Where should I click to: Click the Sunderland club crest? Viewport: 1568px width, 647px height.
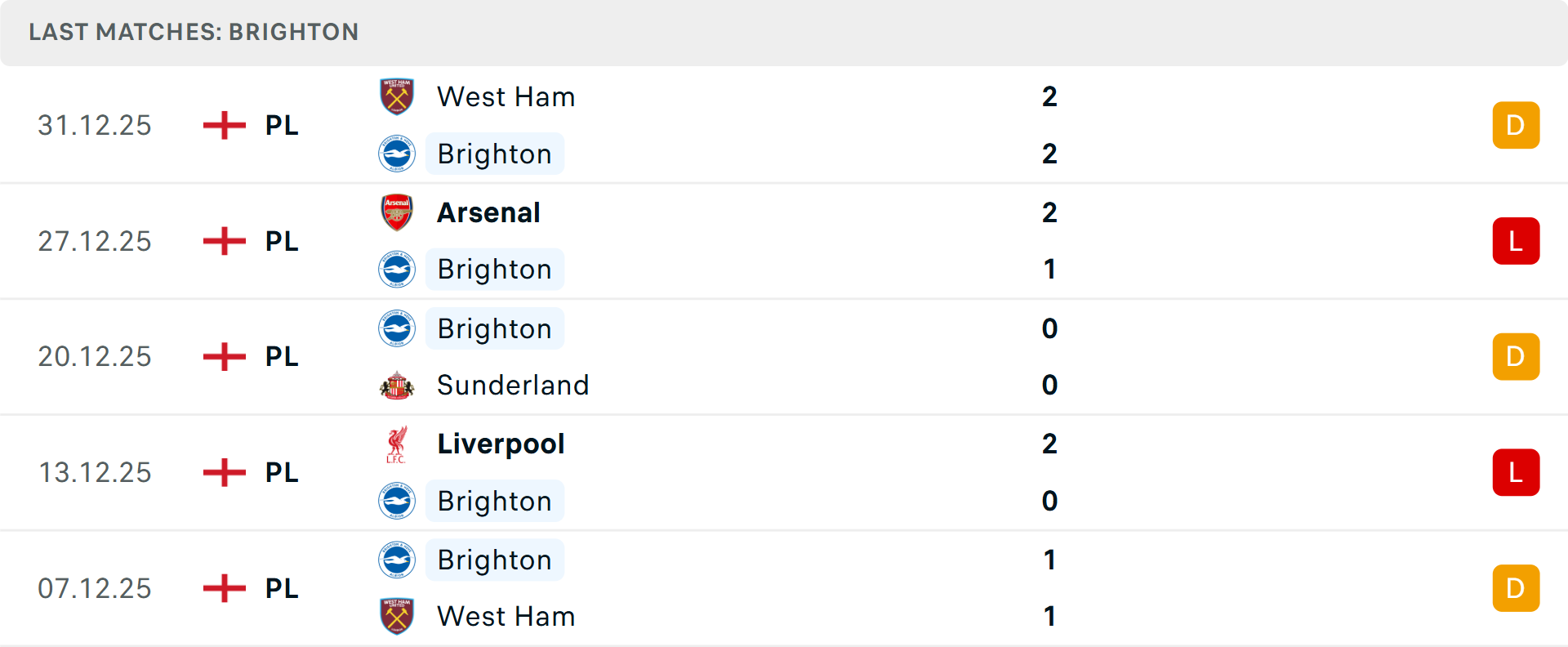(x=397, y=385)
